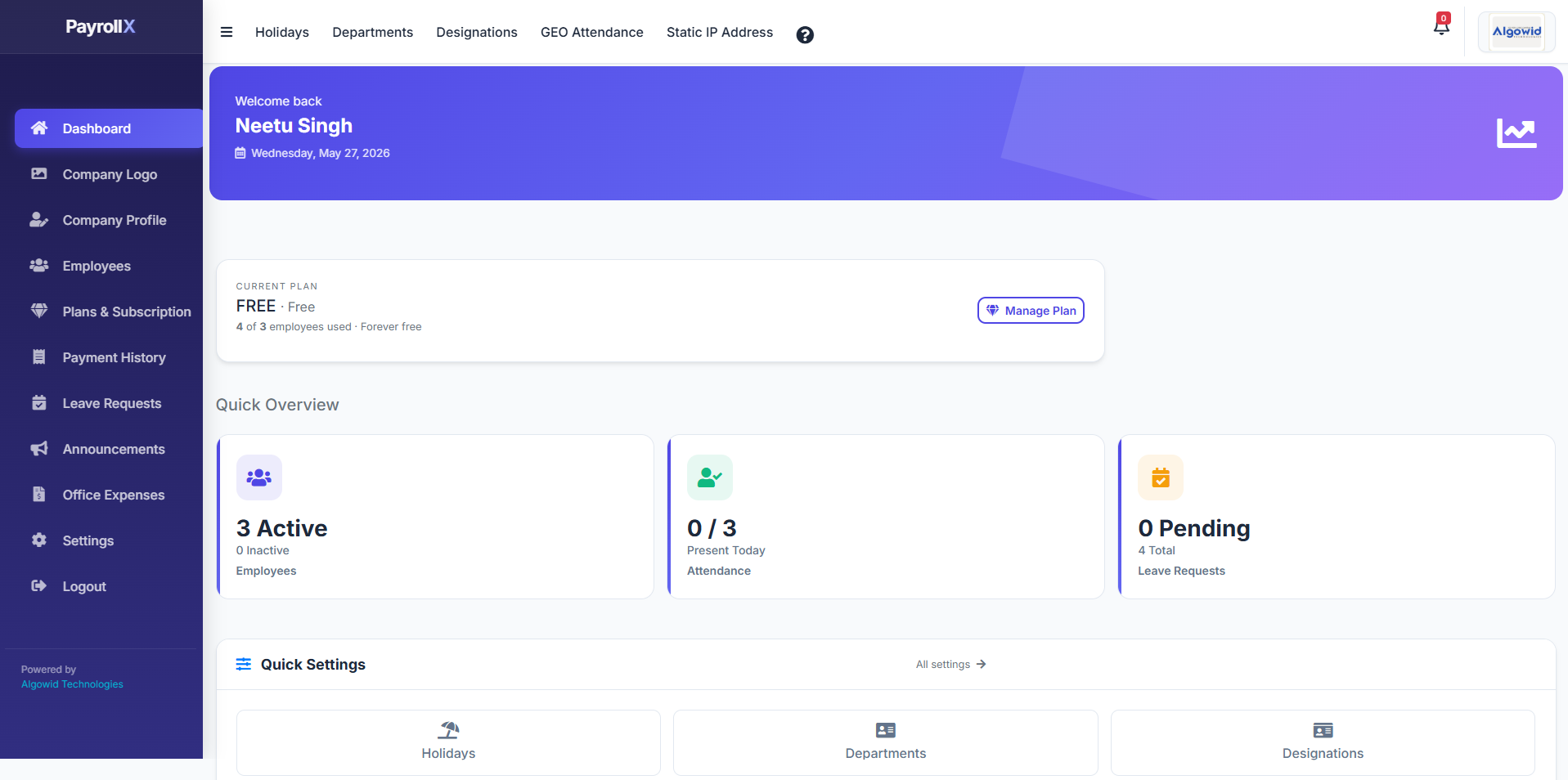This screenshot has width=1568, height=780.
Task: Open the Designations quick settings tile label
Action: [1323, 753]
